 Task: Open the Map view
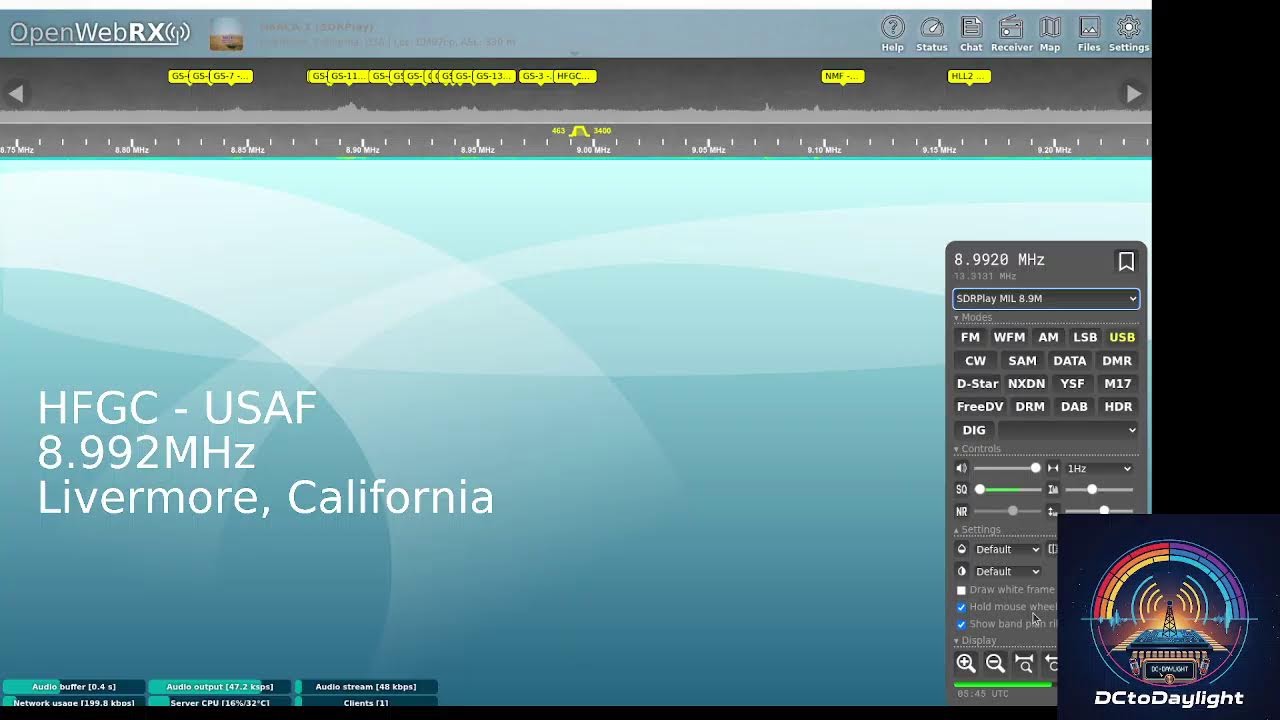coord(1050,34)
